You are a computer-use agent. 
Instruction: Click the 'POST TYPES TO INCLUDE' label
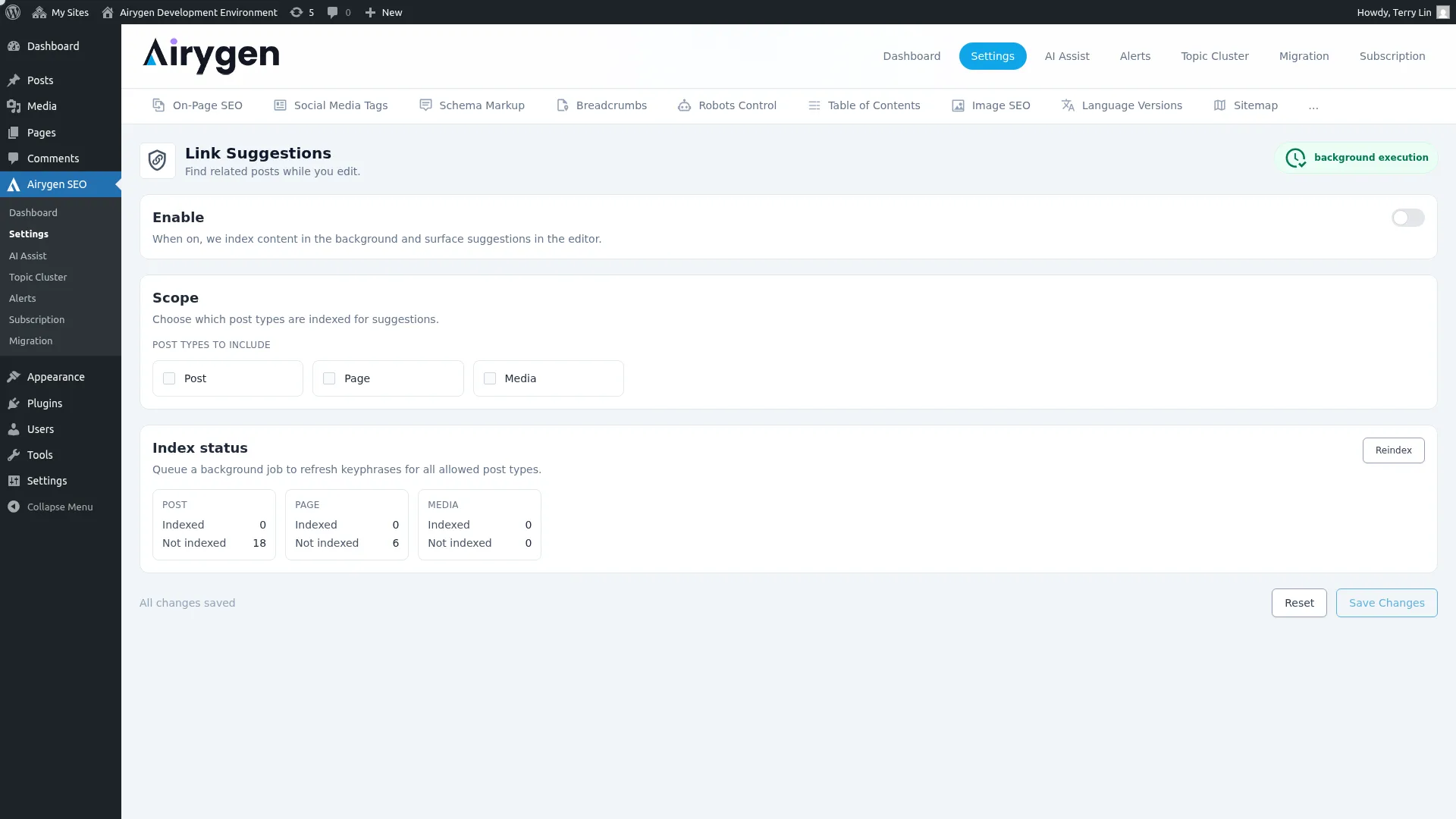coord(212,345)
